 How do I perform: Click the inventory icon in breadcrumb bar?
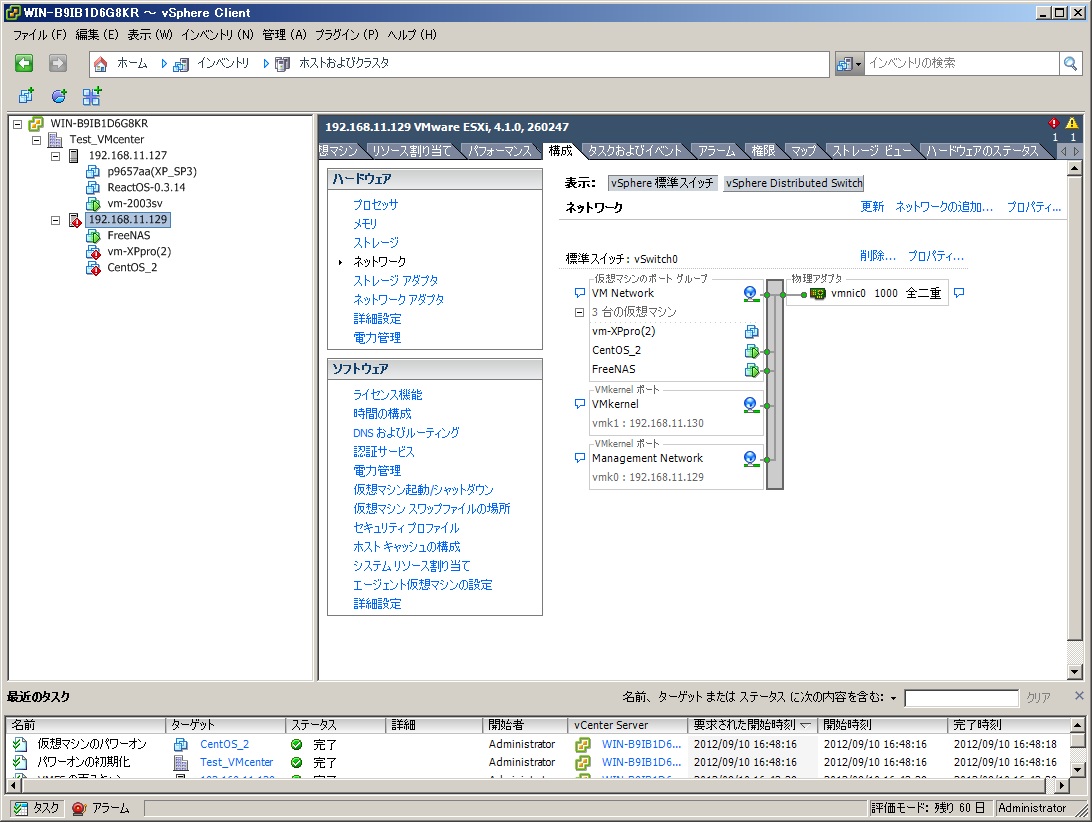(181, 65)
